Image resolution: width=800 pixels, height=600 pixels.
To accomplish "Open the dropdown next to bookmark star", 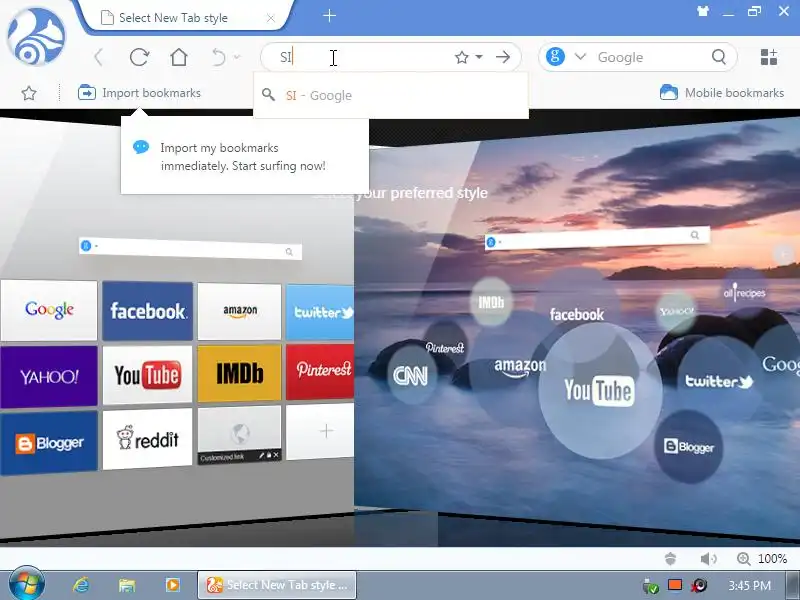I will click(479, 57).
